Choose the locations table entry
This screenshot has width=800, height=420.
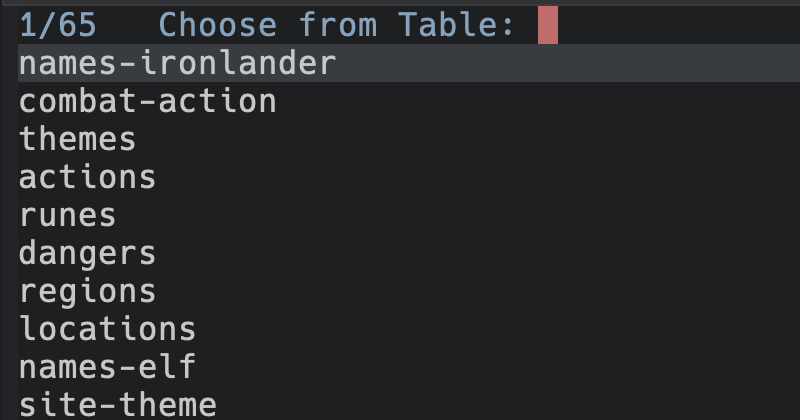(107, 329)
